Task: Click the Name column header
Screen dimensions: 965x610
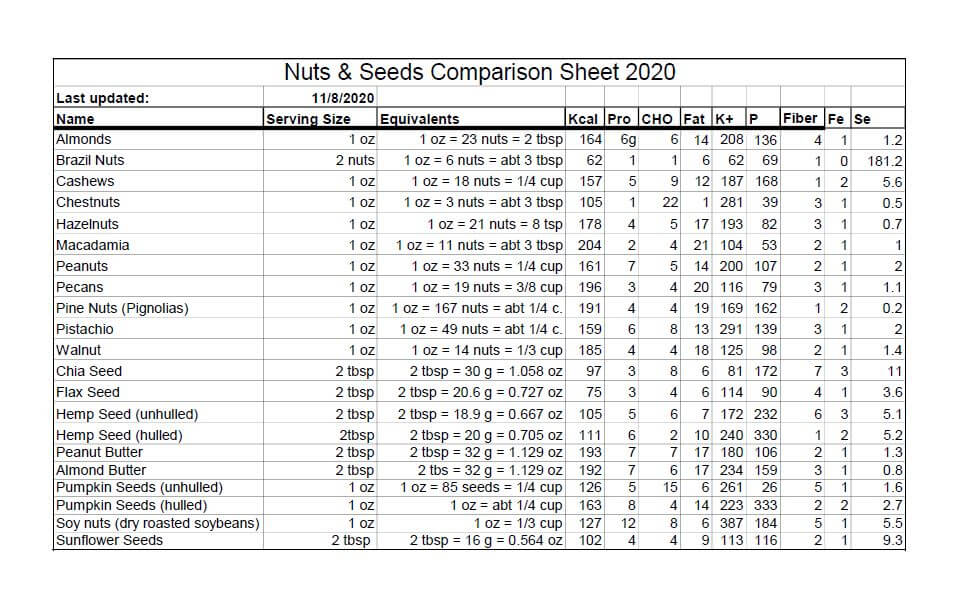Action: (x=76, y=119)
